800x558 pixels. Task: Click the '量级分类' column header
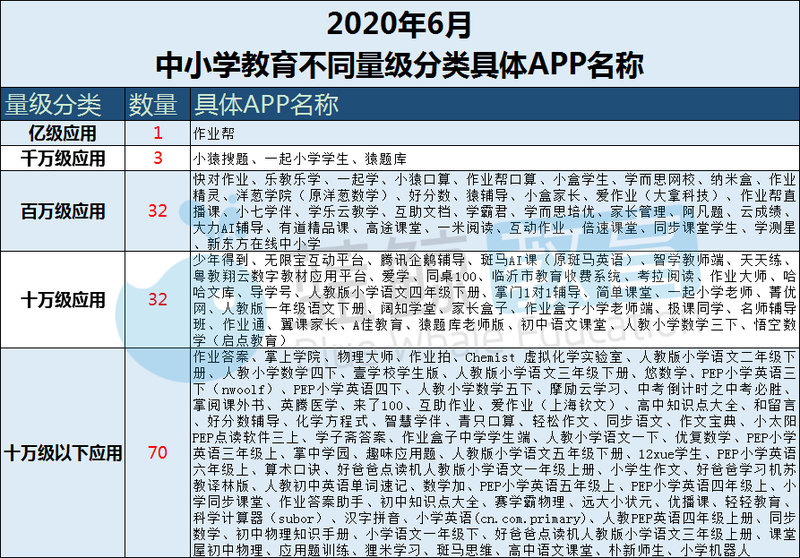[53, 105]
